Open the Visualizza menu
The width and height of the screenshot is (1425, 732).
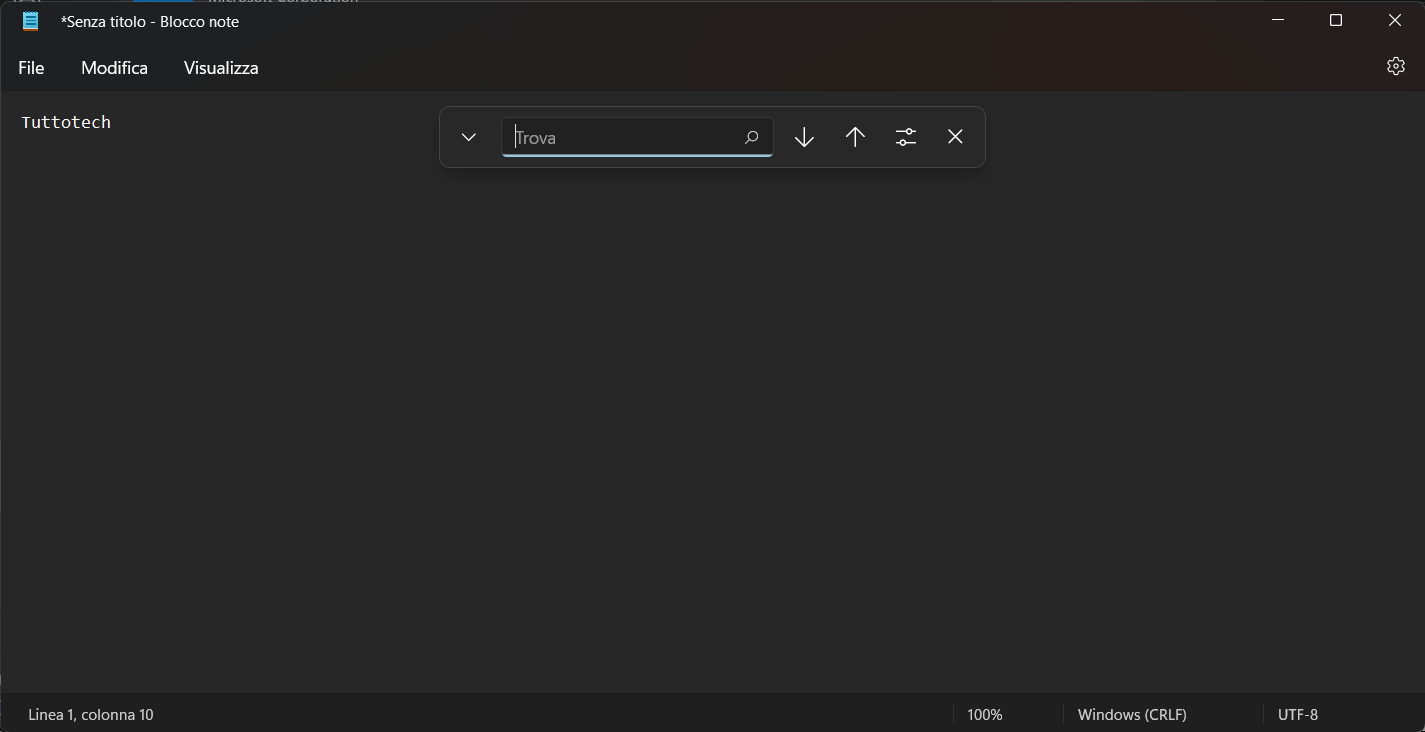[221, 68]
